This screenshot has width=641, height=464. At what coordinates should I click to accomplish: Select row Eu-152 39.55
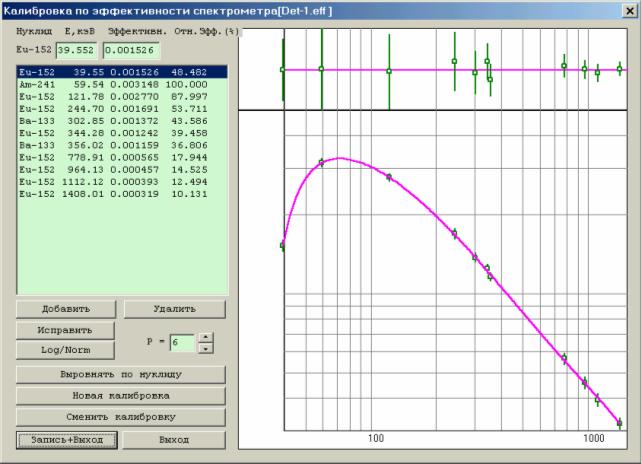coord(122,72)
